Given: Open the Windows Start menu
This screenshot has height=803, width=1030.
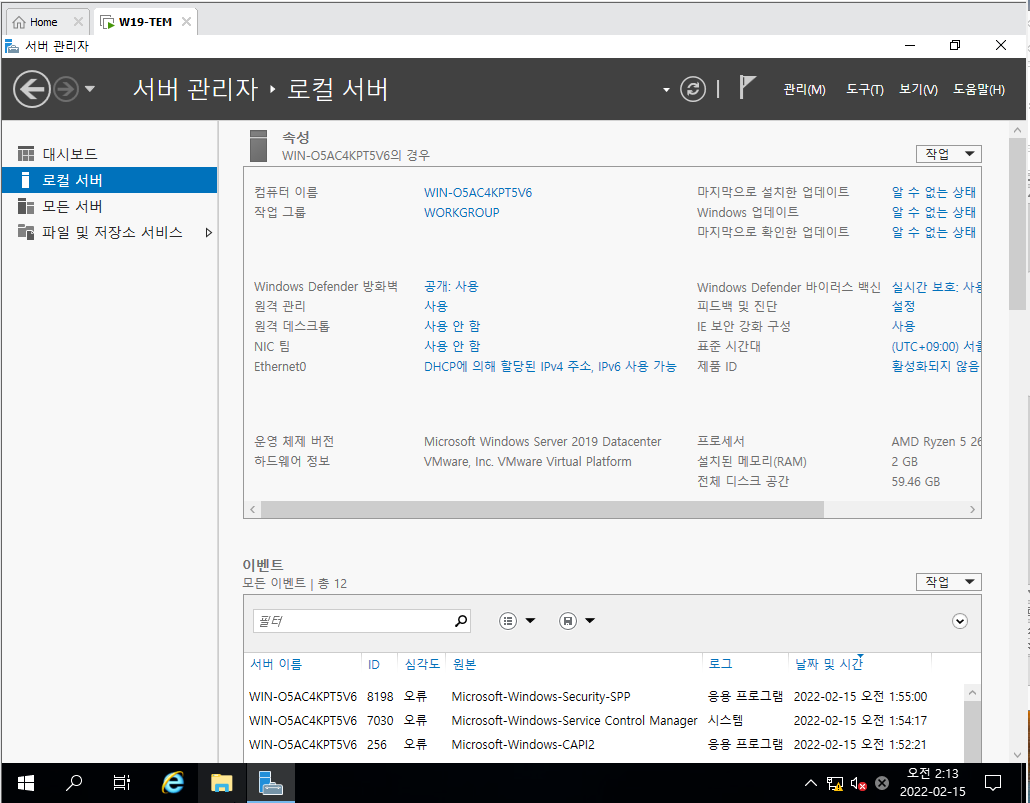Looking at the screenshot, I should pyautogui.click(x=26, y=783).
